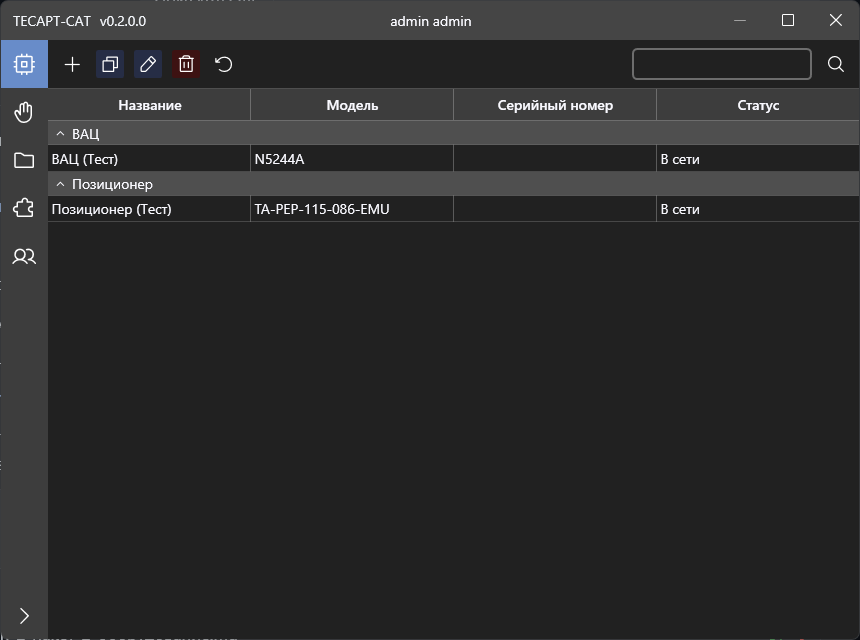860x640 pixels.
Task: Collapse the ВАЦ group
Action: click(60, 134)
